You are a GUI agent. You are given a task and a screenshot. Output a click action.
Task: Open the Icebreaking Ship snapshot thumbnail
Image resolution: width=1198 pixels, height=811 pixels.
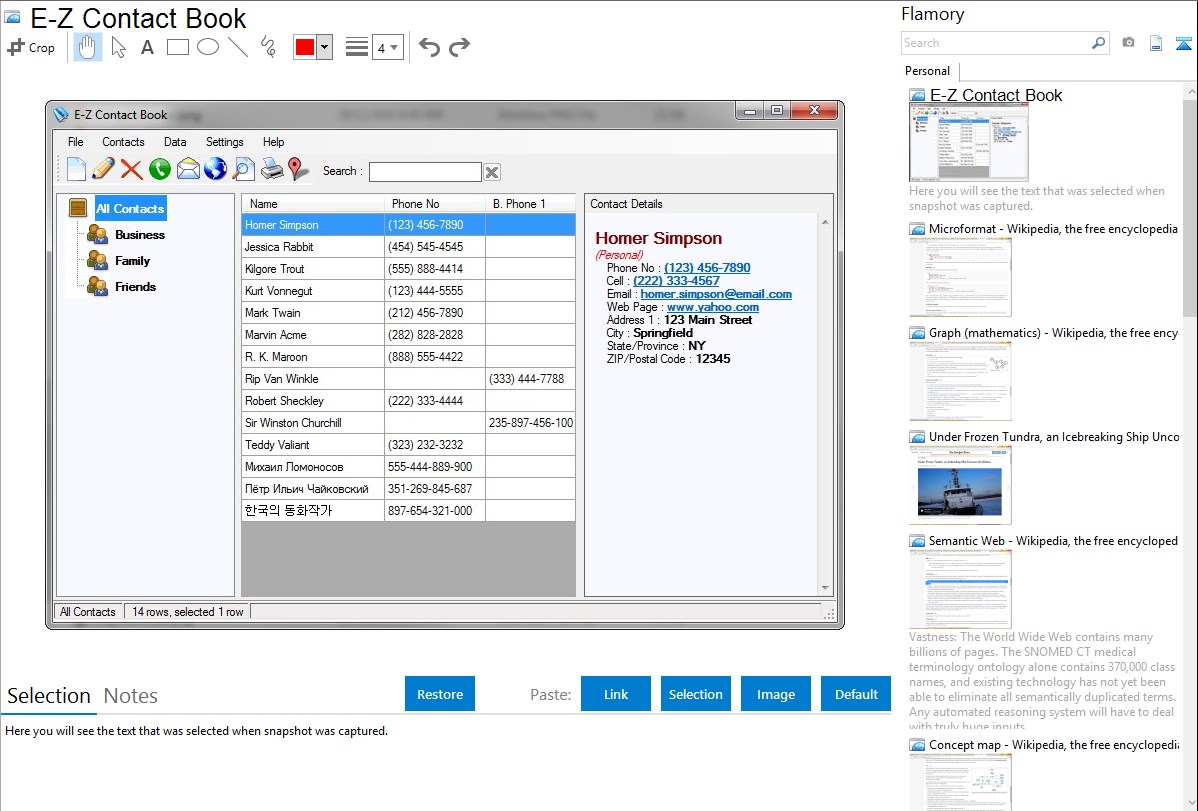tap(960, 485)
